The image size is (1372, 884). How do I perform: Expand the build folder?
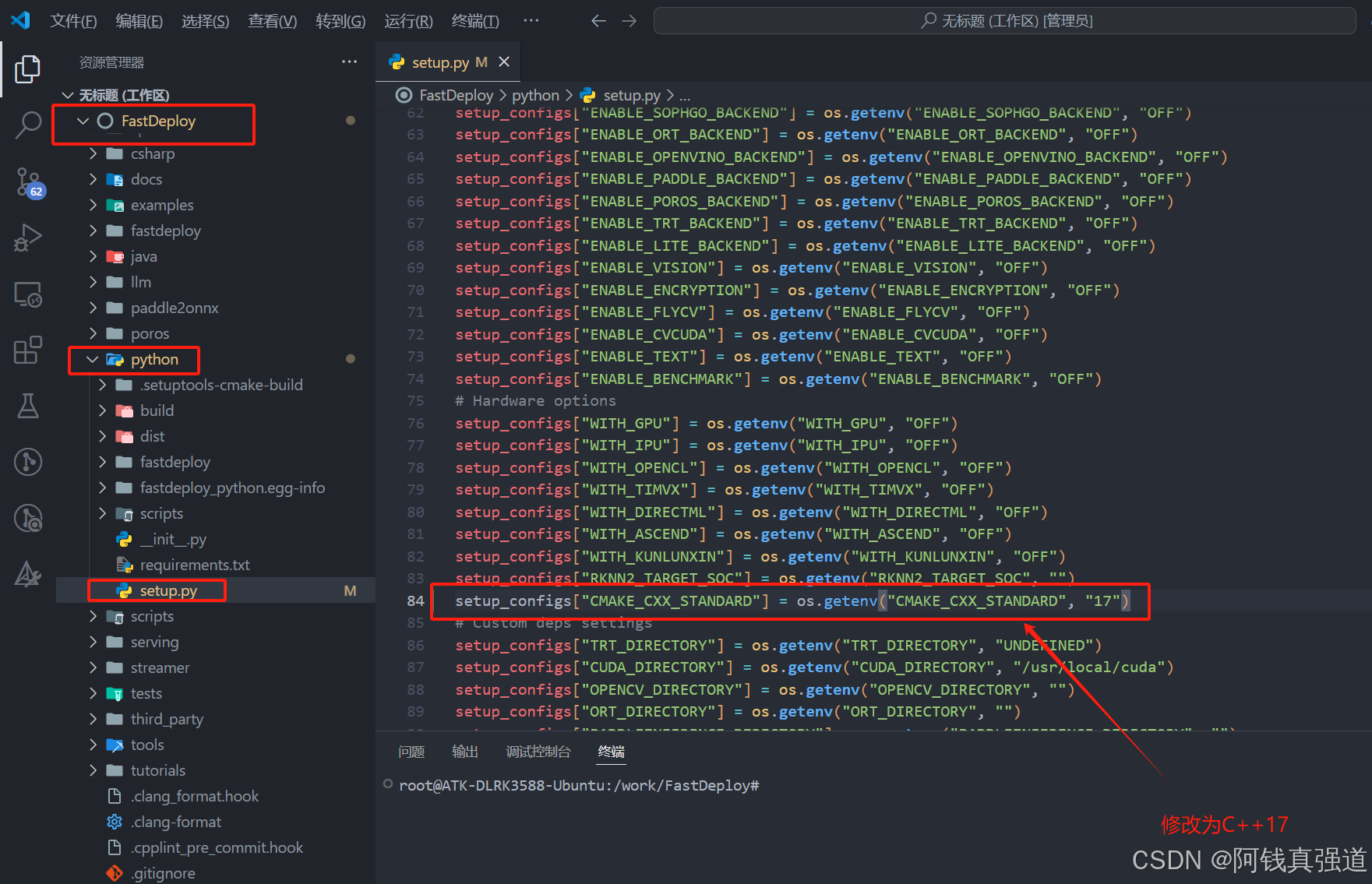(x=103, y=410)
